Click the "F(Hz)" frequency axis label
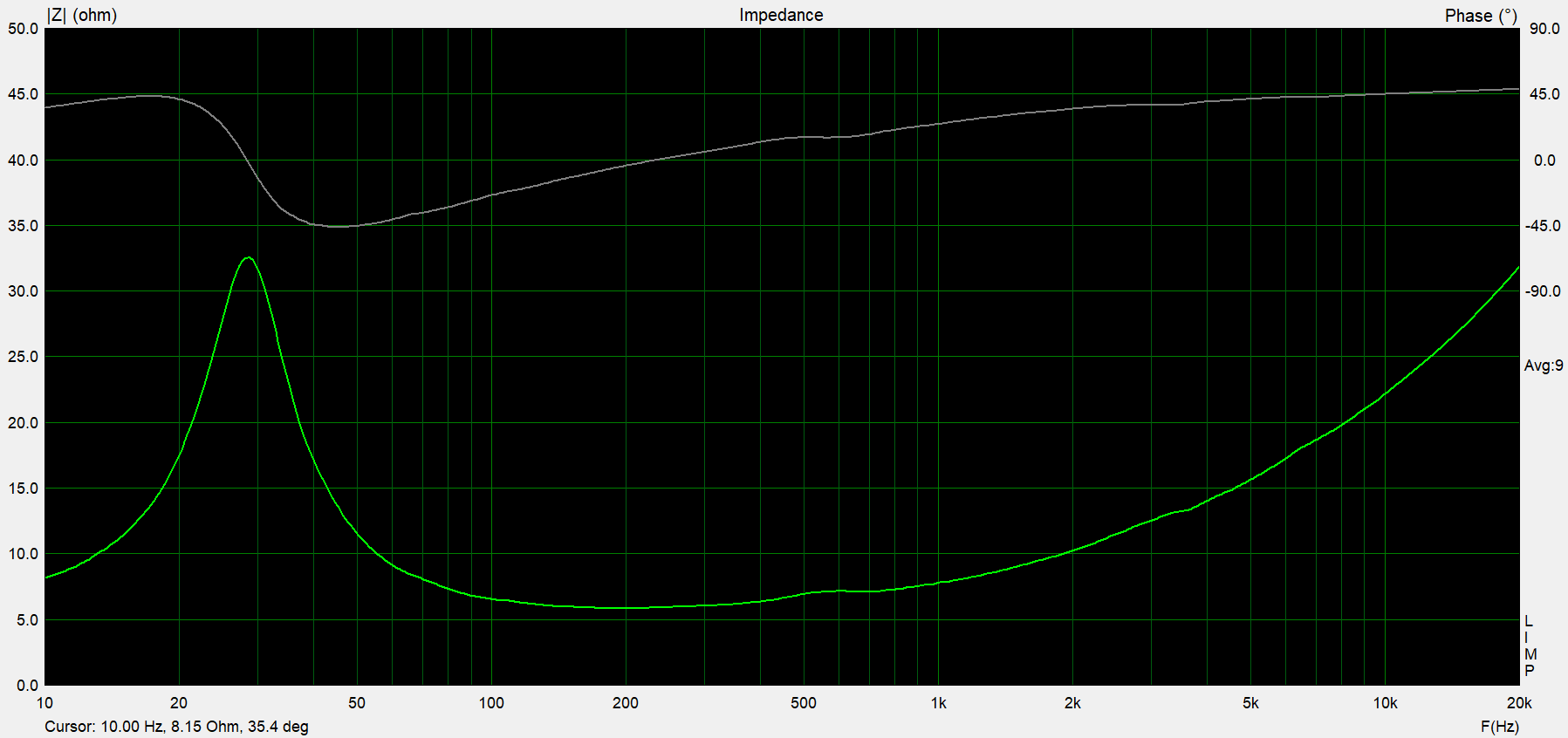Image resolution: width=1568 pixels, height=738 pixels. click(1499, 726)
